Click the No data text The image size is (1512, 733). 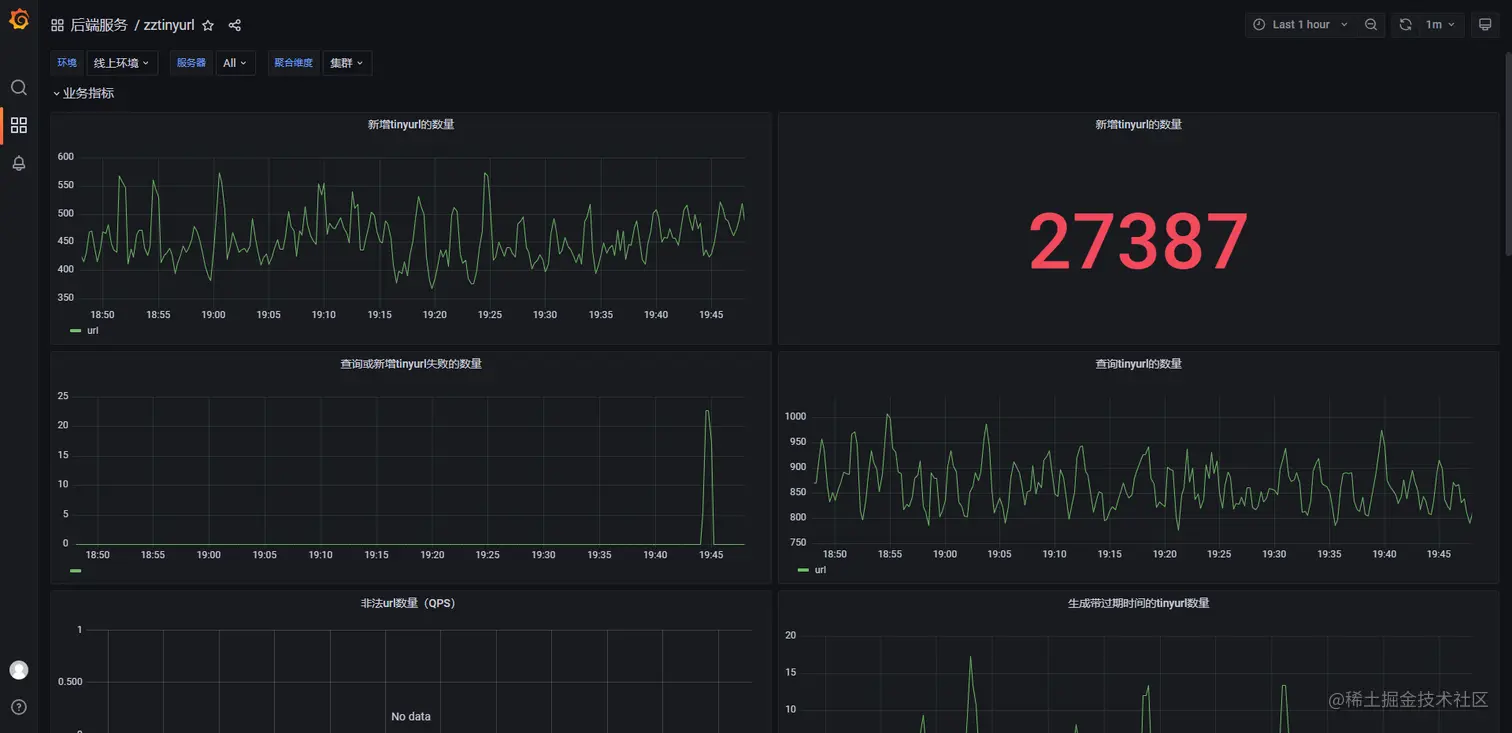(411, 717)
